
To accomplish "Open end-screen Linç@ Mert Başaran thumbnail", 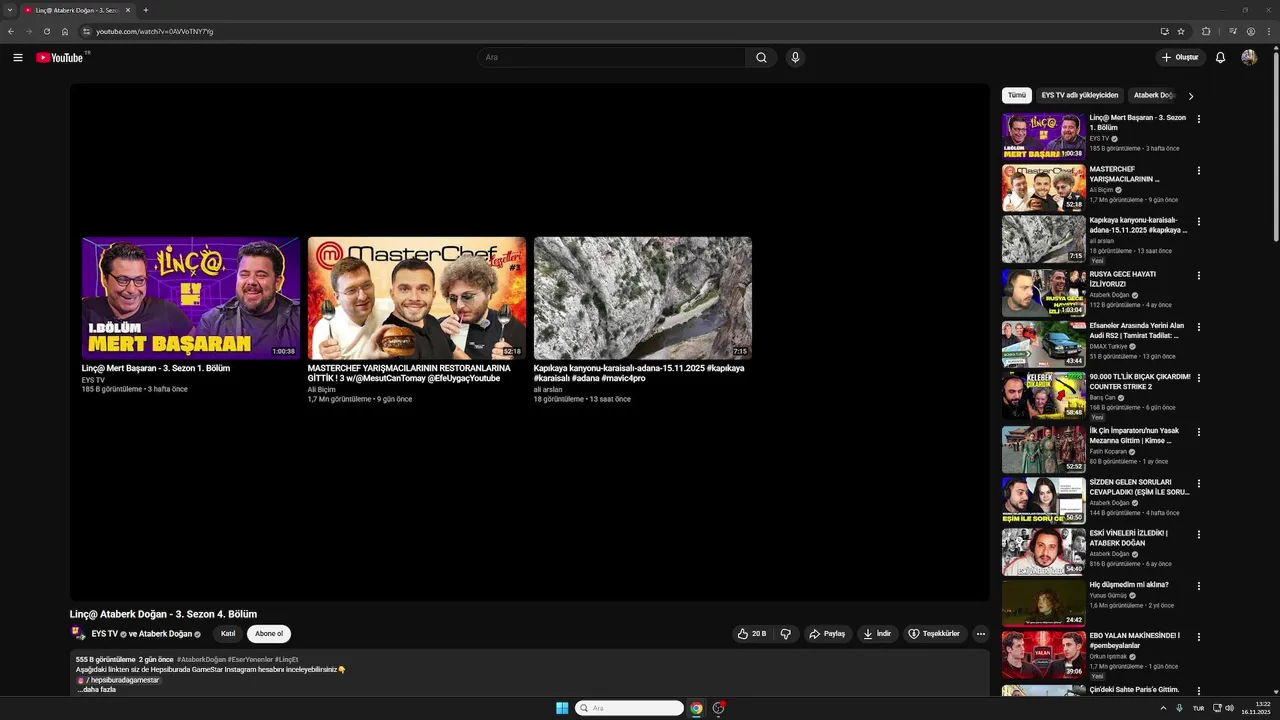I will coord(191,298).
